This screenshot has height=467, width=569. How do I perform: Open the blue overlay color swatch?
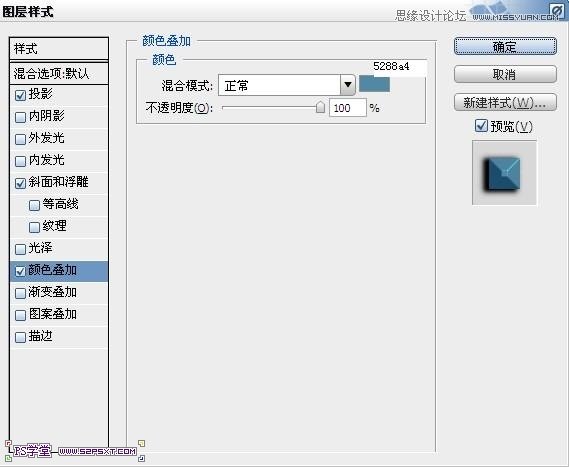click(374, 84)
